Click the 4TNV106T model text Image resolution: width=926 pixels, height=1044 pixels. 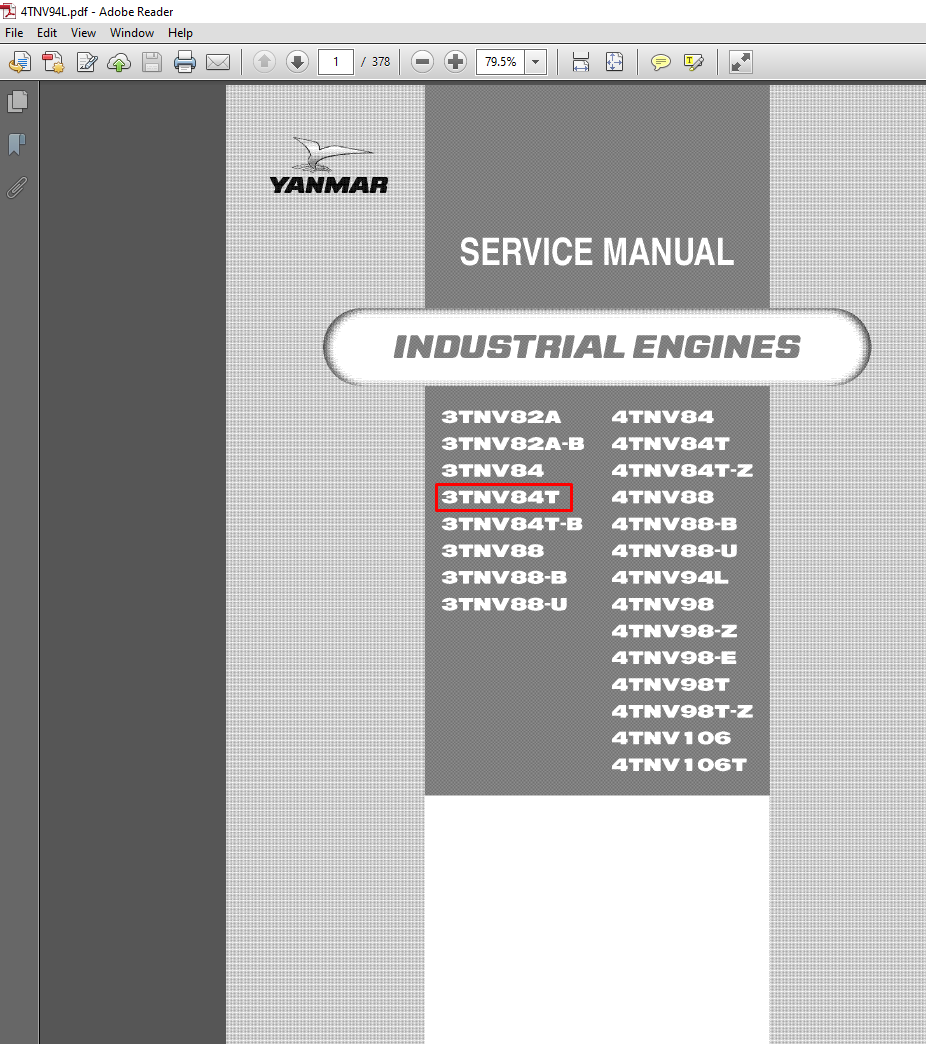pos(679,764)
